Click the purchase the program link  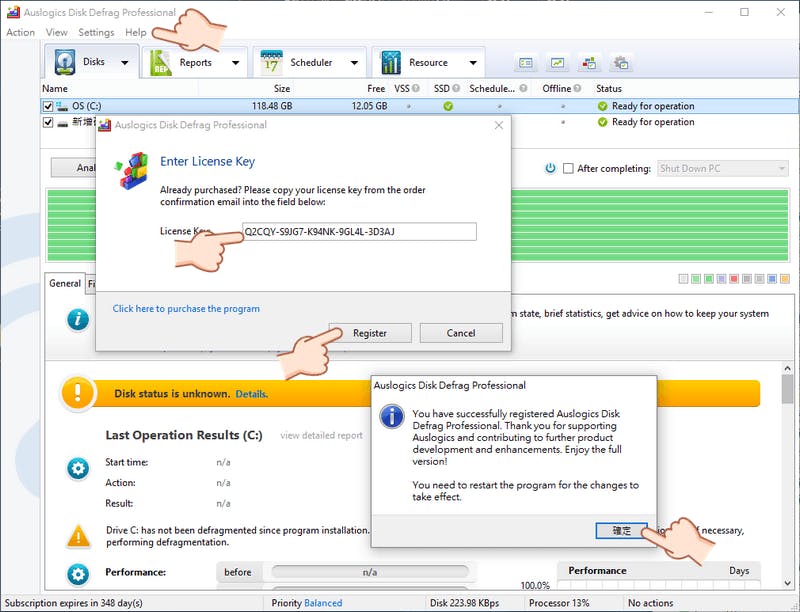[x=186, y=309]
